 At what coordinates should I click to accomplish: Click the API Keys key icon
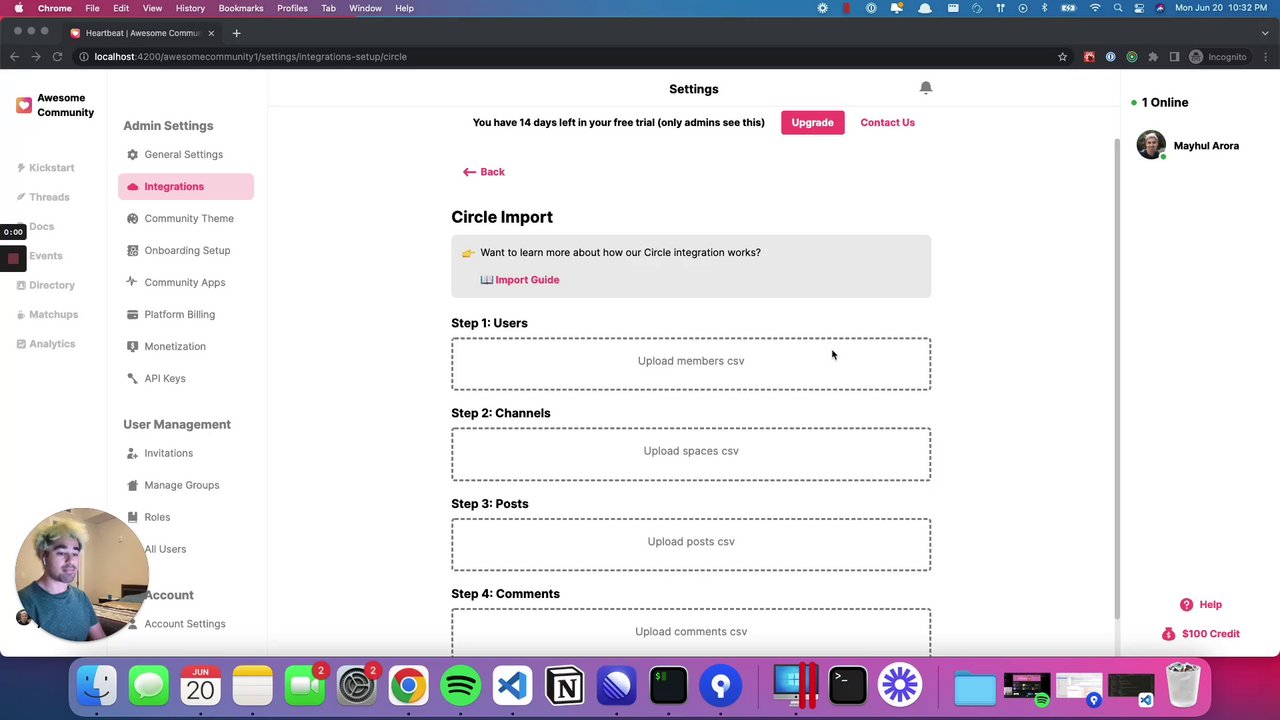(x=132, y=378)
